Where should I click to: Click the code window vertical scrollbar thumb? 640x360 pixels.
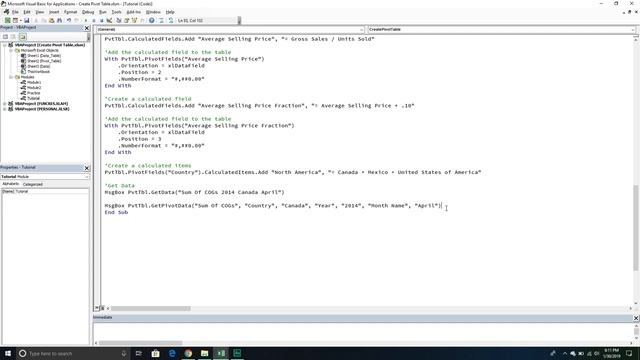pos(636,227)
